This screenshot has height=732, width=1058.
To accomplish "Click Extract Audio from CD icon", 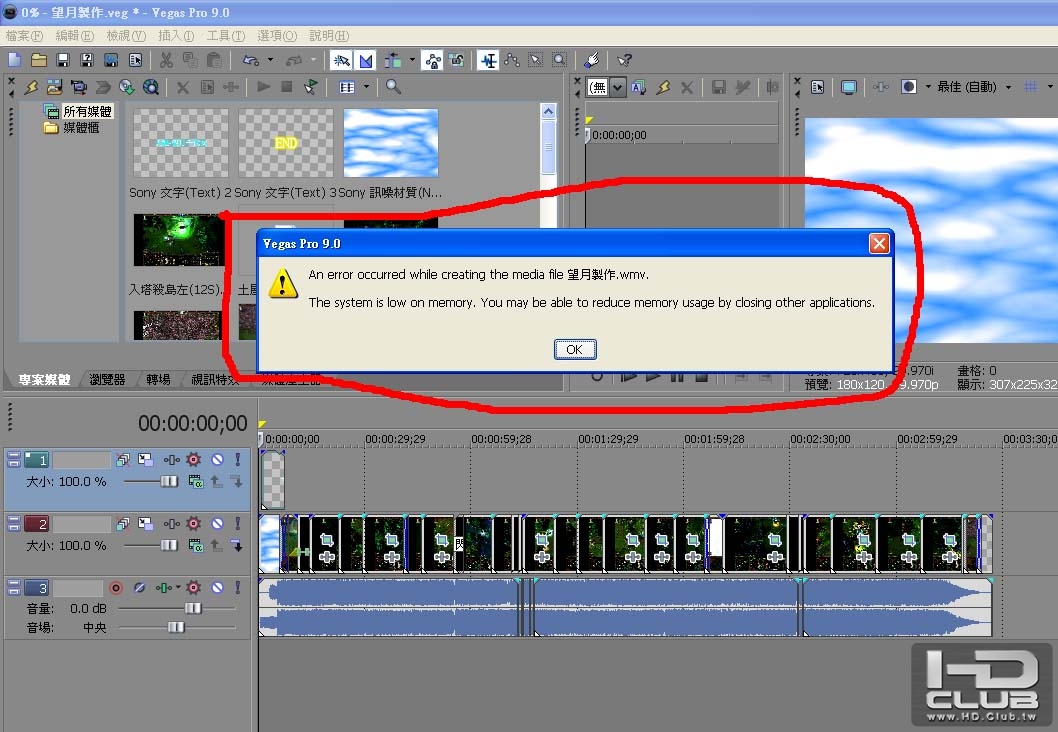I will pos(127,87).
